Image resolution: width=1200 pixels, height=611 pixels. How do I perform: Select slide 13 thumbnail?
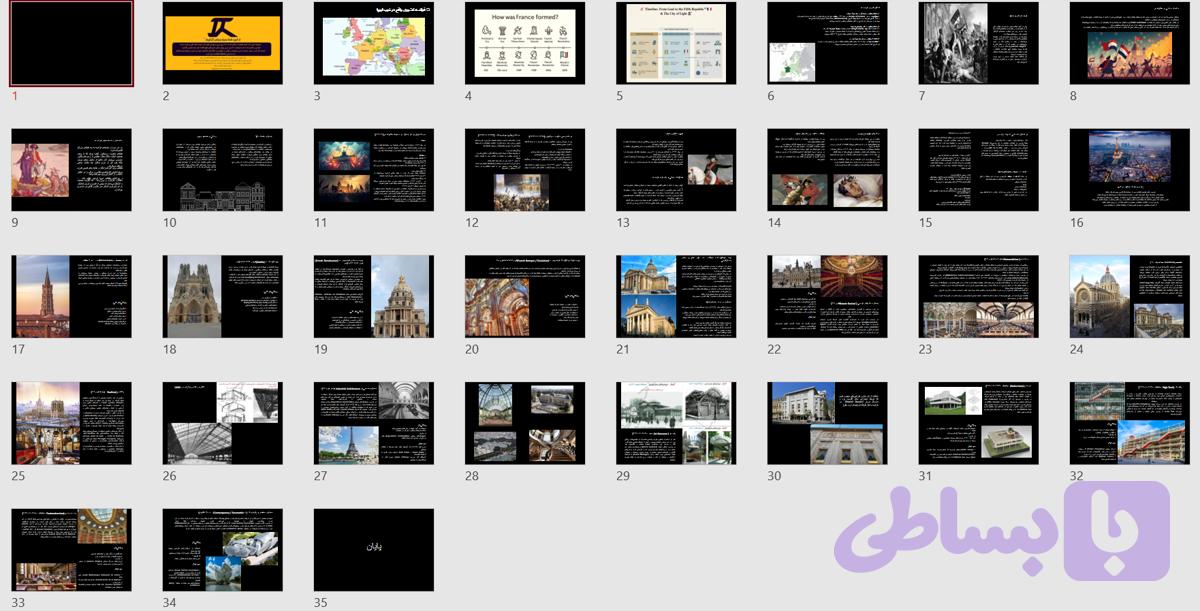point(676,170)
